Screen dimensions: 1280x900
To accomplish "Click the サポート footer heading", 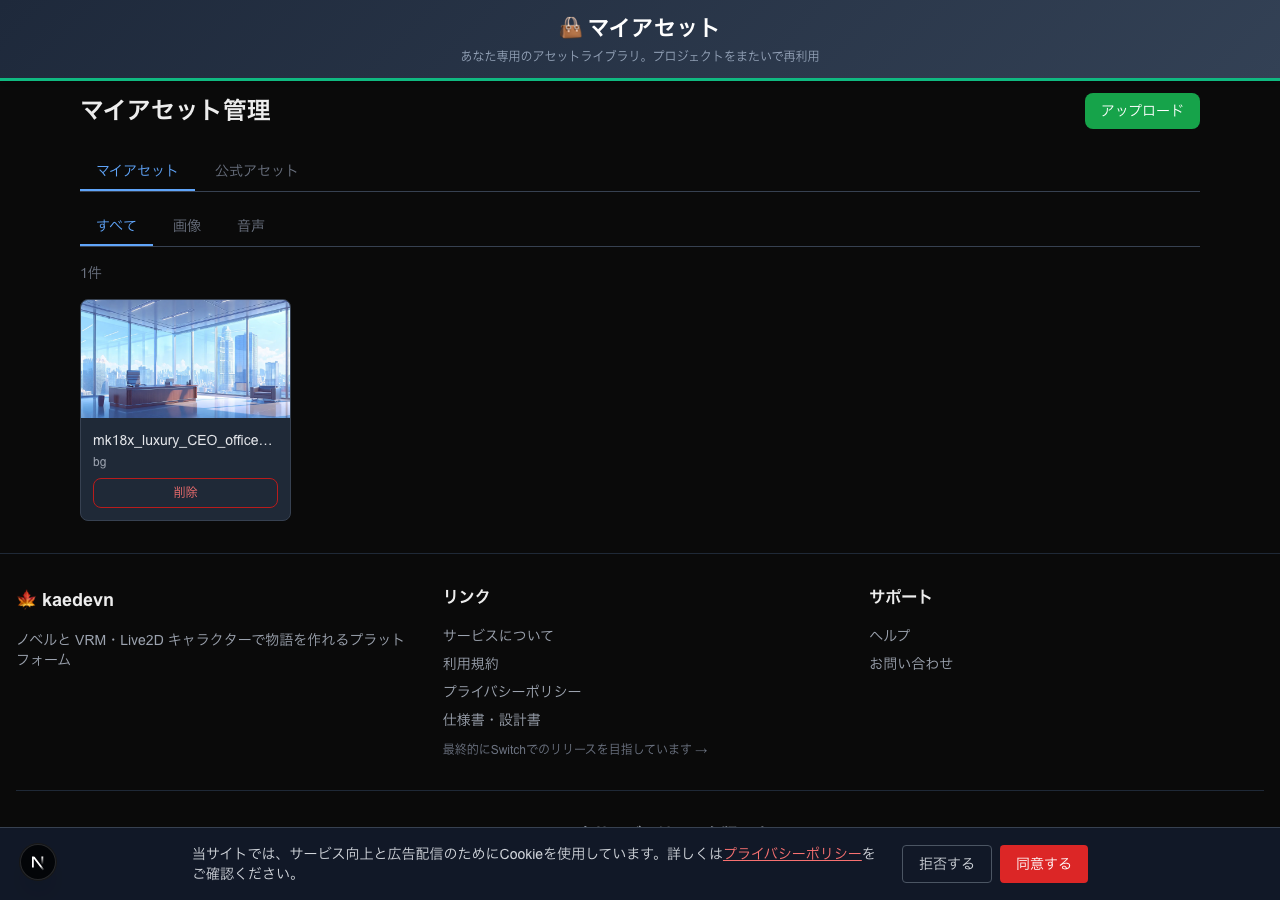I will [901, 597].
